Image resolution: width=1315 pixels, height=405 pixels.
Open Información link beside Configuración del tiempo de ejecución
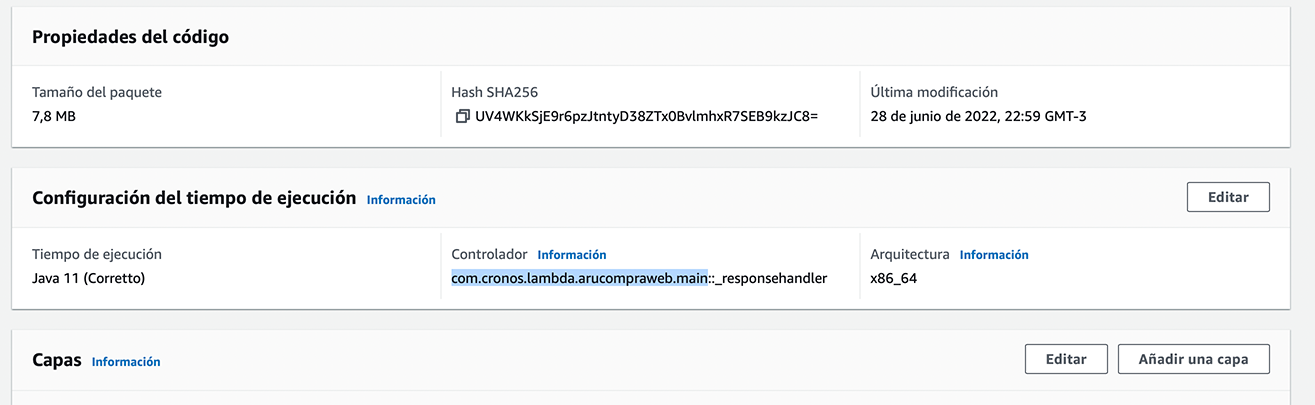pyautogui.click(x=401, y=200)
